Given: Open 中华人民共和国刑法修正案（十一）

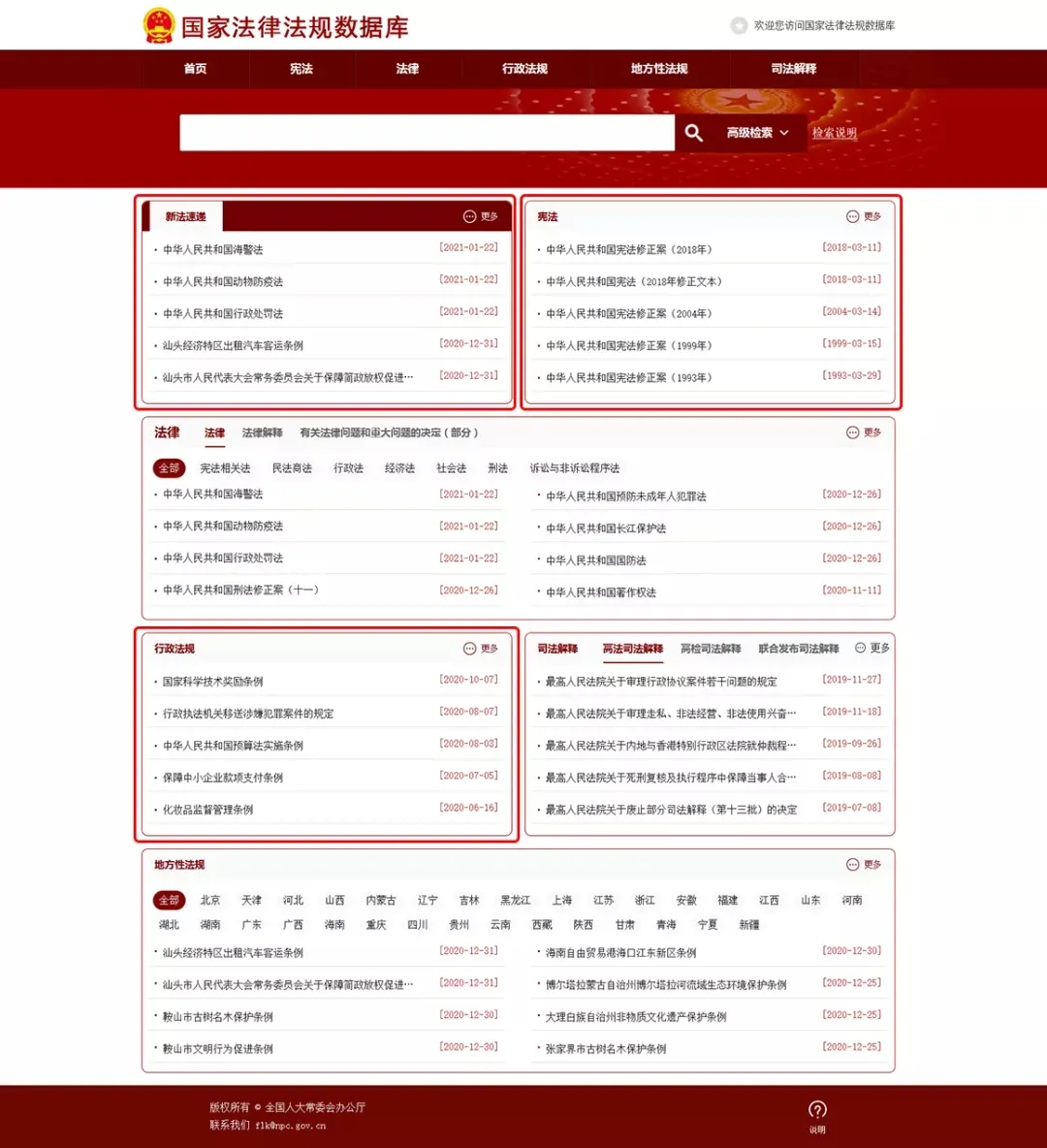Looking at the screenshot, I should (x=240, y=590).
